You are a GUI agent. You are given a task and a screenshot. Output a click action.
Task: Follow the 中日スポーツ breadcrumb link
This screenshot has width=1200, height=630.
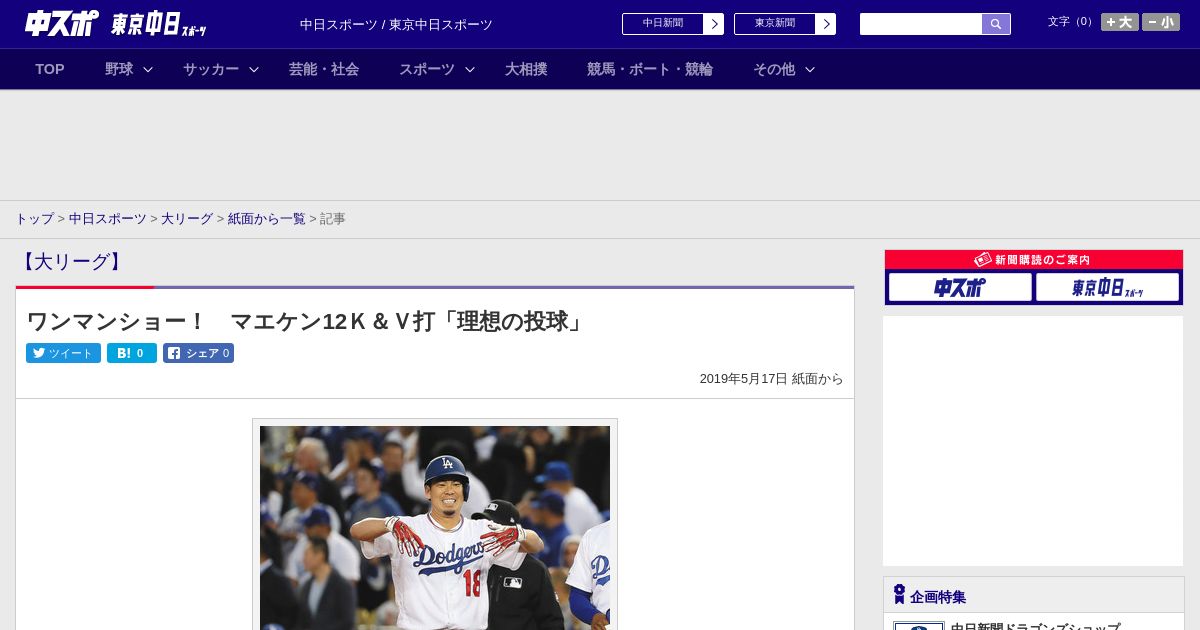[x=107, y=219]
